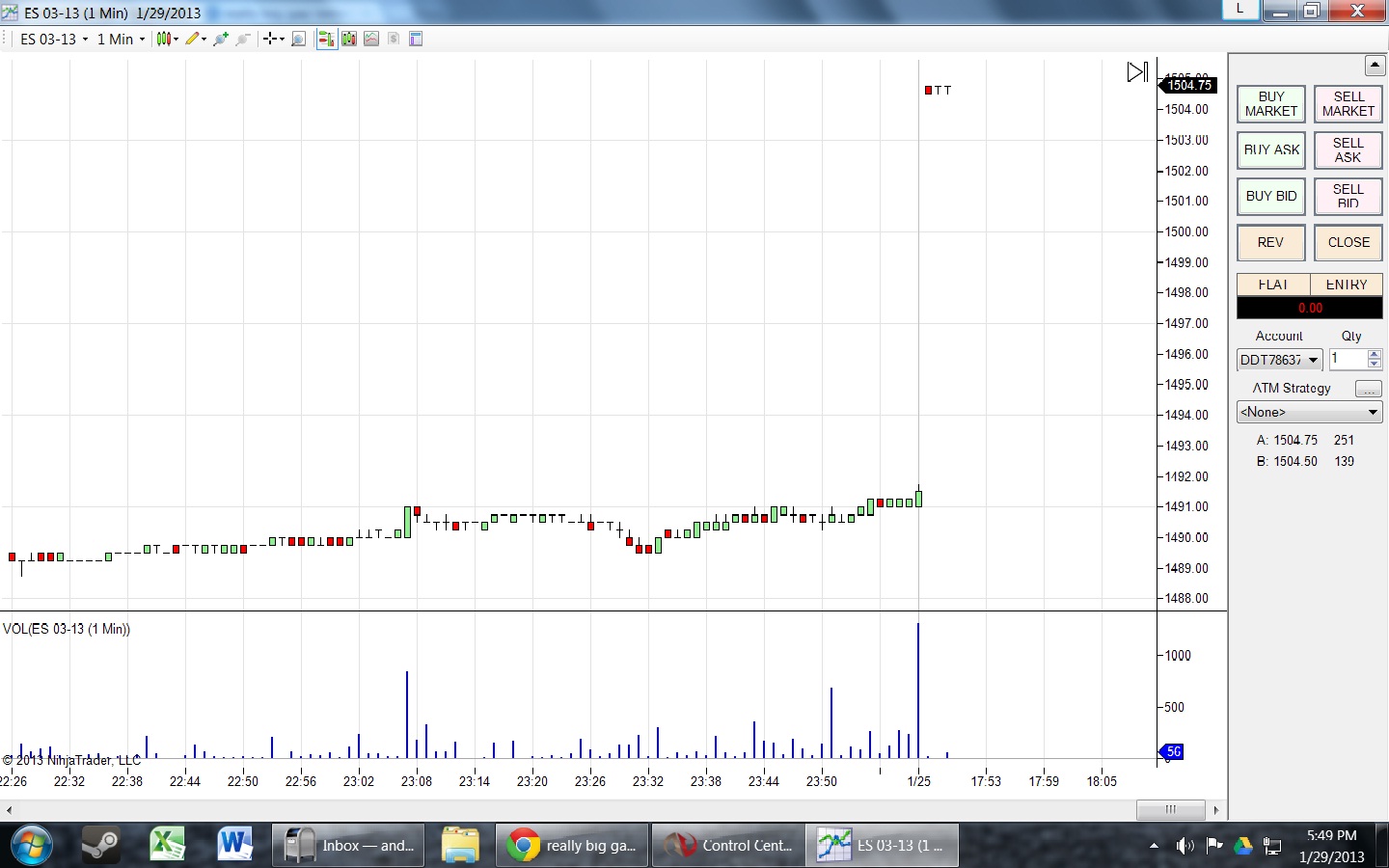1389x868 pixels.
Task: Click the volume speaker tray icon
Action: [1185, 846]
